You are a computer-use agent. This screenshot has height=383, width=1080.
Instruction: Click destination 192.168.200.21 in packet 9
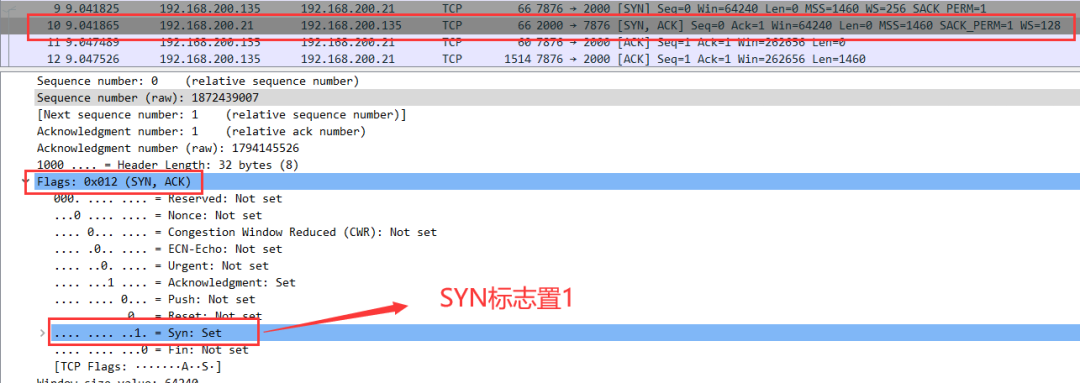pos(347,9)
